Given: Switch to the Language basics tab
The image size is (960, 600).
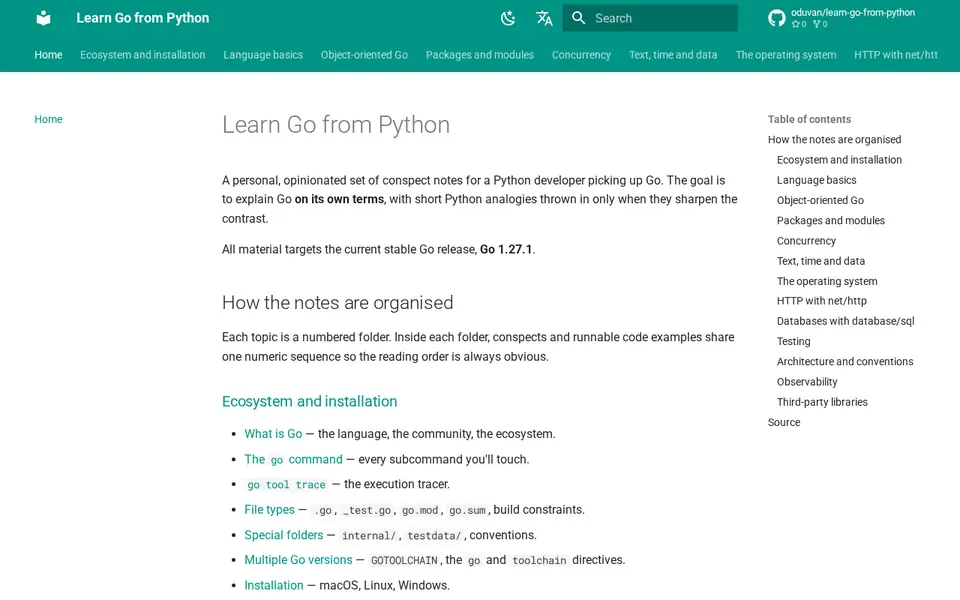Looking at the screenshot, I should click(263, 55).
